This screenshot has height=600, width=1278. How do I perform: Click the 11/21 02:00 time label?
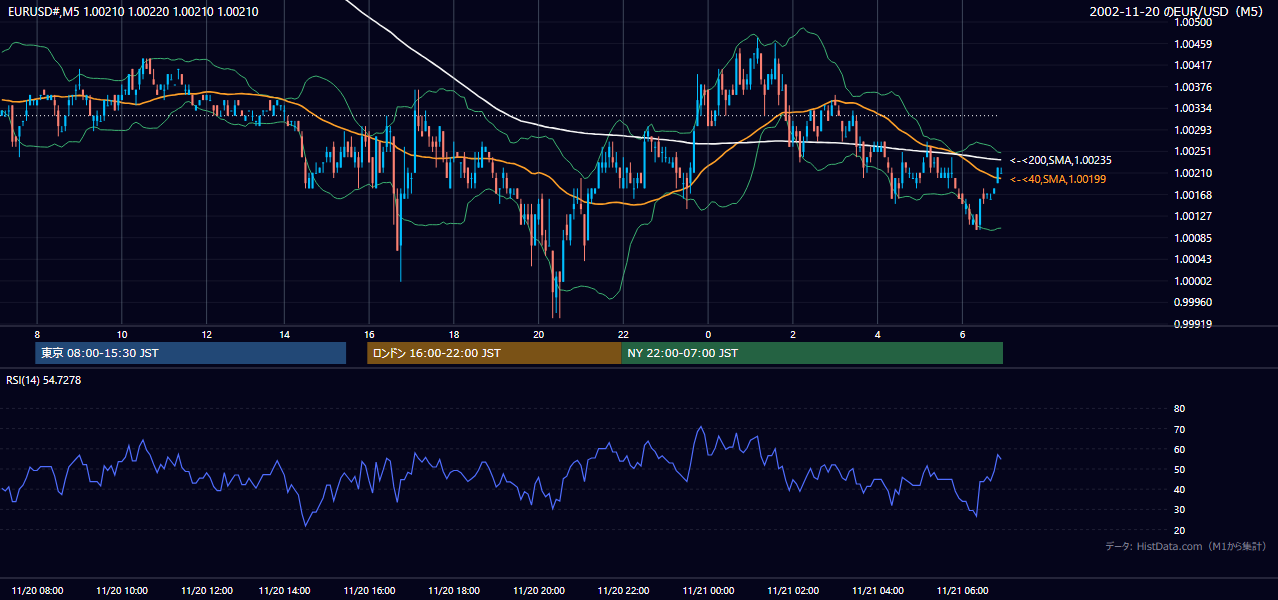click(x=793, y=591)
